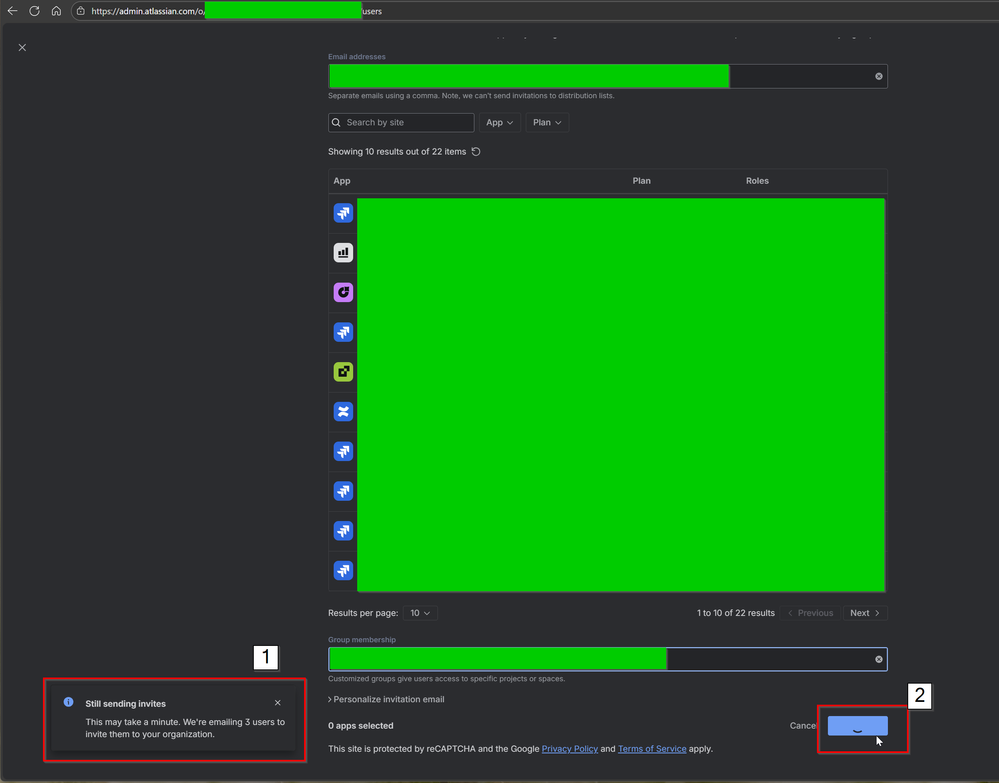This screenshot has width=999, height=783.
Task: Sort by the App column header
Action: tap(342, 181)
